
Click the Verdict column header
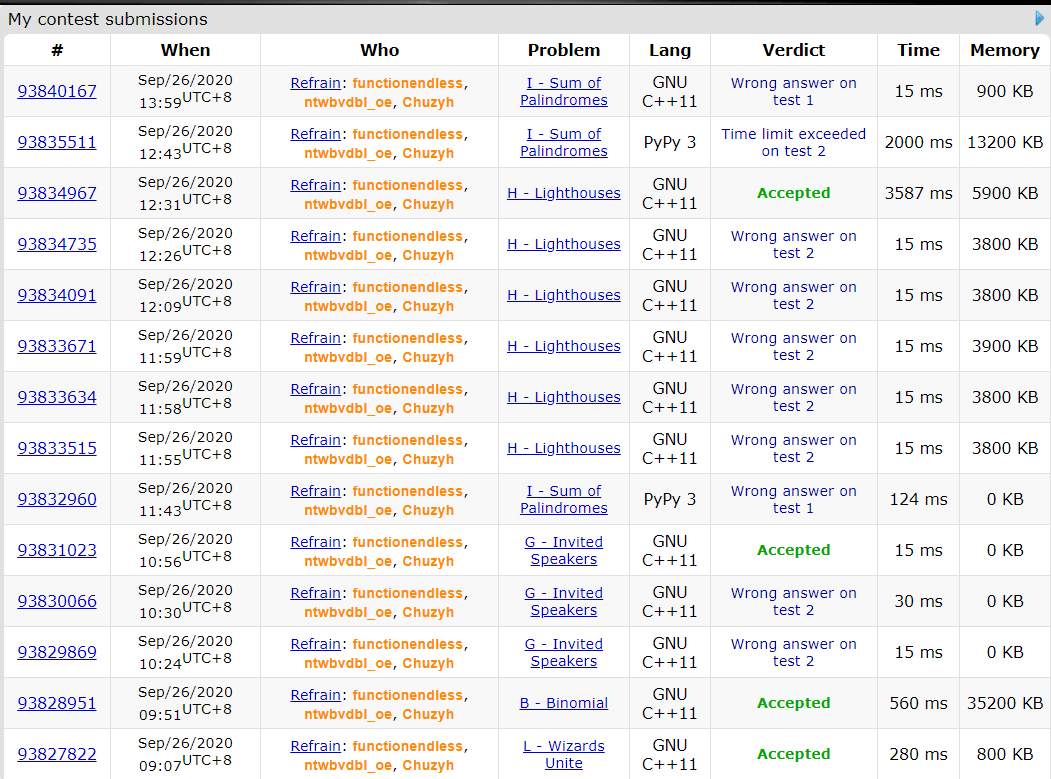coord(793,50)
